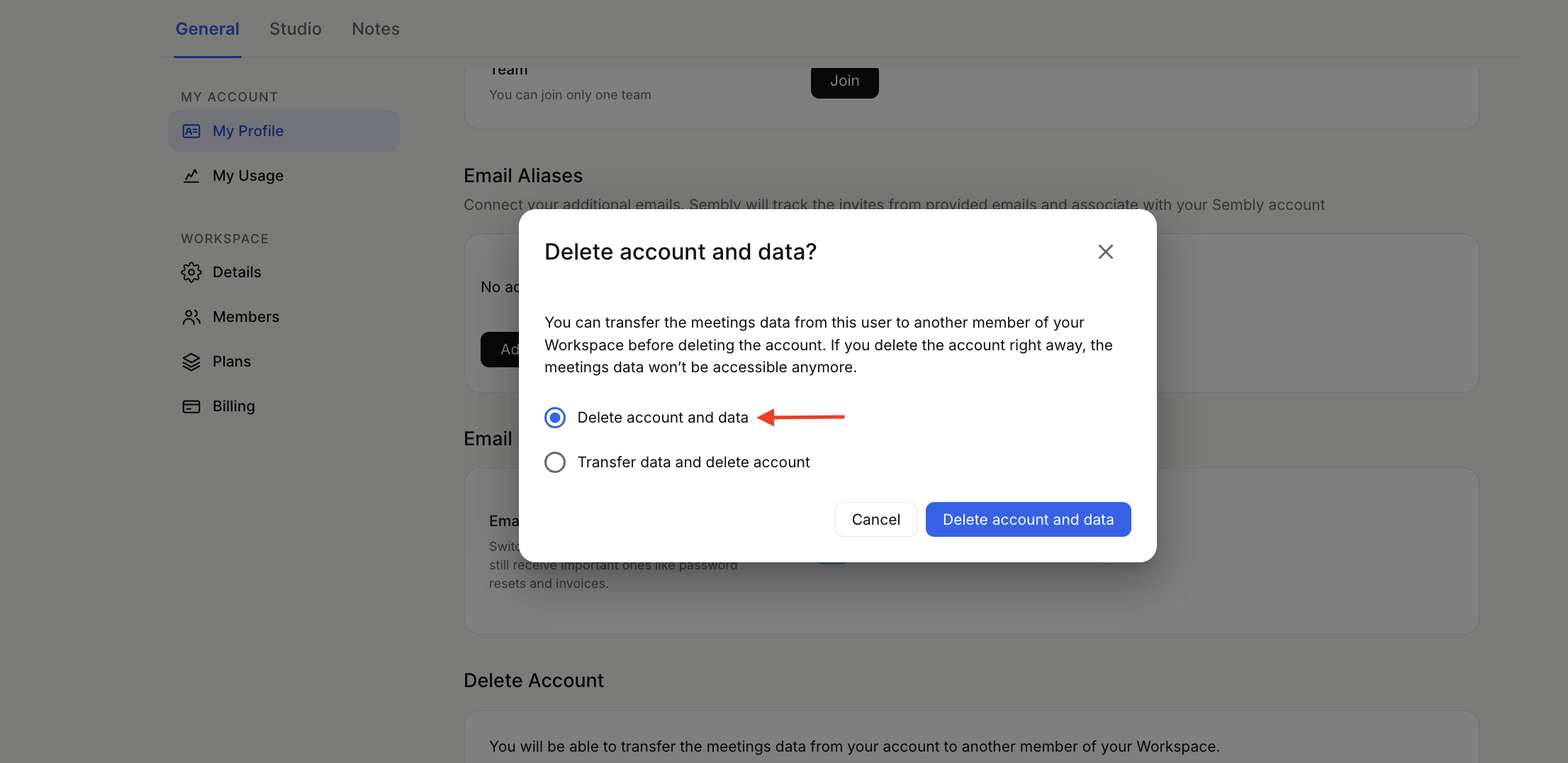Screen dimensions: 1568x763
Task: Click the Join team button
Action: click(844, 82)
